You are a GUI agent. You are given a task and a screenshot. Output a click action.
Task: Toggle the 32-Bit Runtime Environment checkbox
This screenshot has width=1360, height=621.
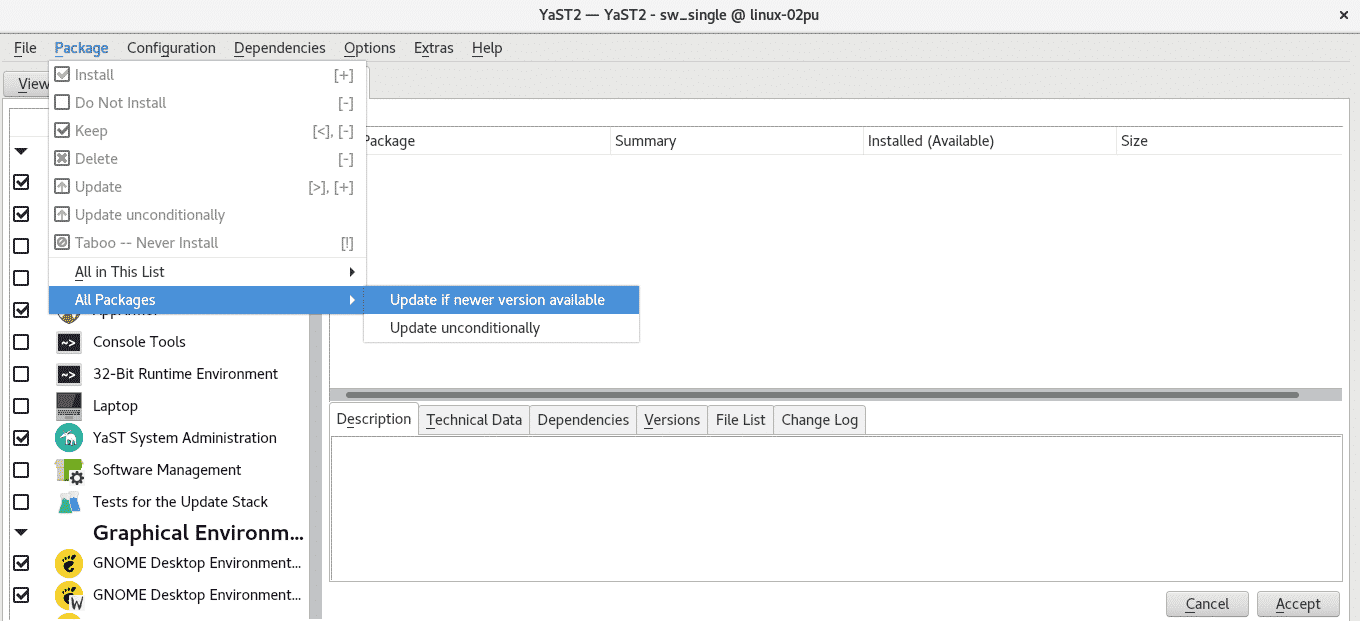click(21, 374)
